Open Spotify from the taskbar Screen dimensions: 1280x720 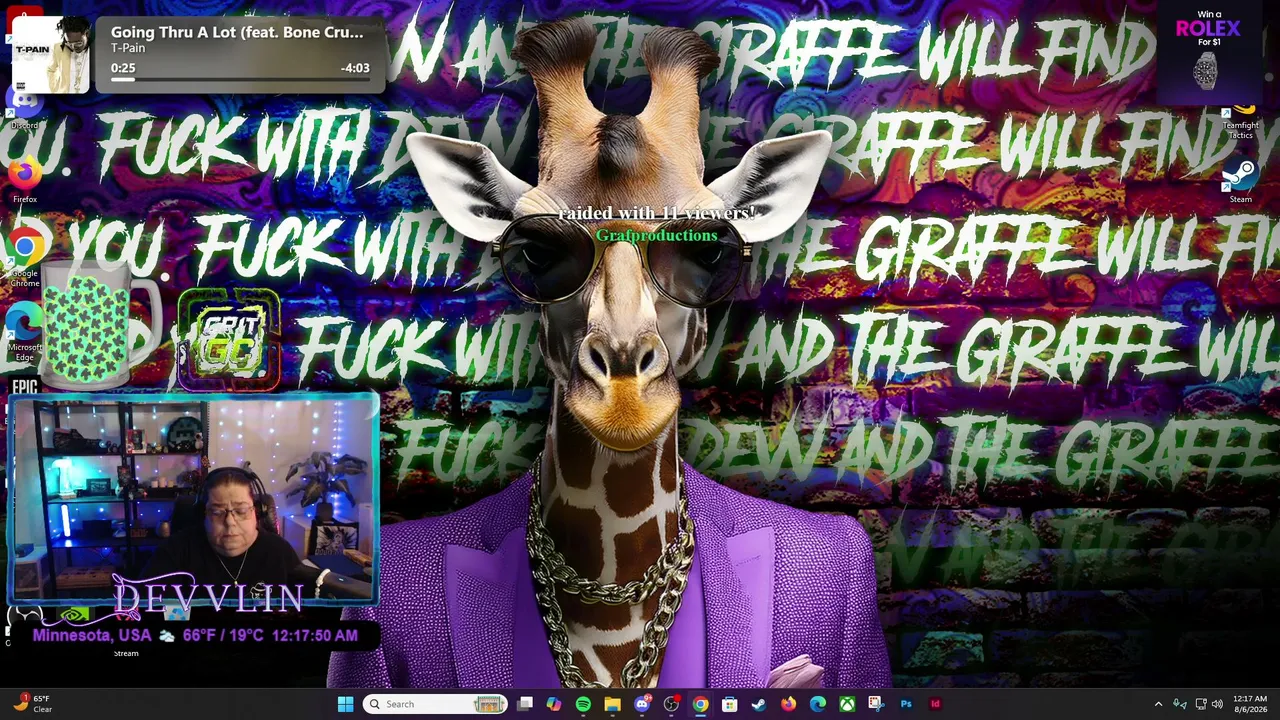[583, 704]
